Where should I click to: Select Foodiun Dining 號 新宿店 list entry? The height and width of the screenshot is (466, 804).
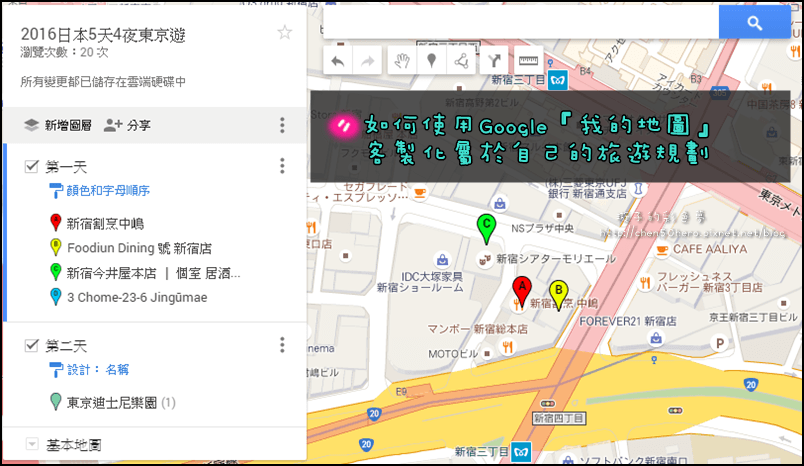[139, 248]
